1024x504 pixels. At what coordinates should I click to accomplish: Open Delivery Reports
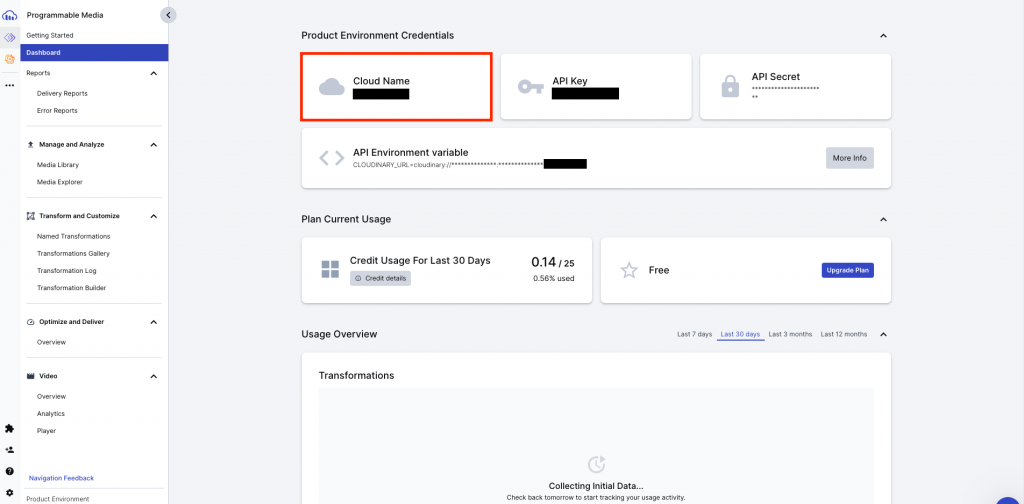[62, 93]
